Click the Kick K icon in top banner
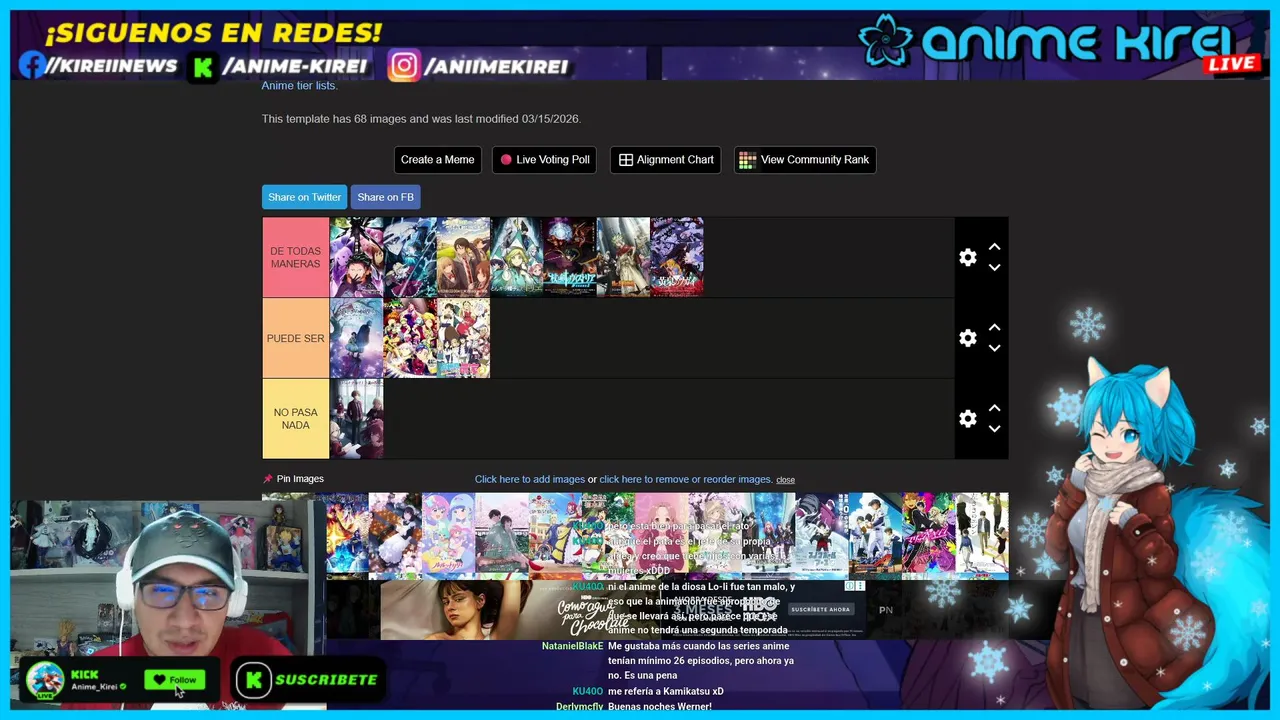Screen dimensions: 1280x720 (203, 67)
